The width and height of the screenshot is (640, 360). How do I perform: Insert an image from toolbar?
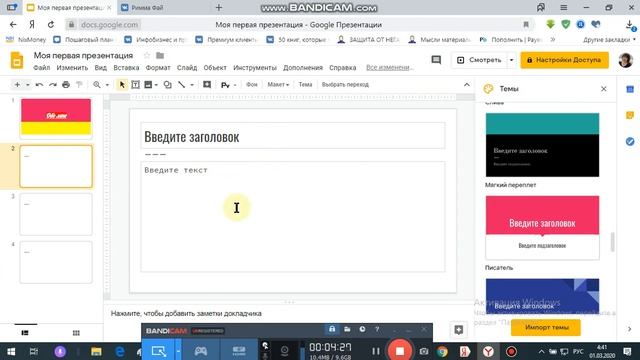pyautogui.click(x=148, y=84)
